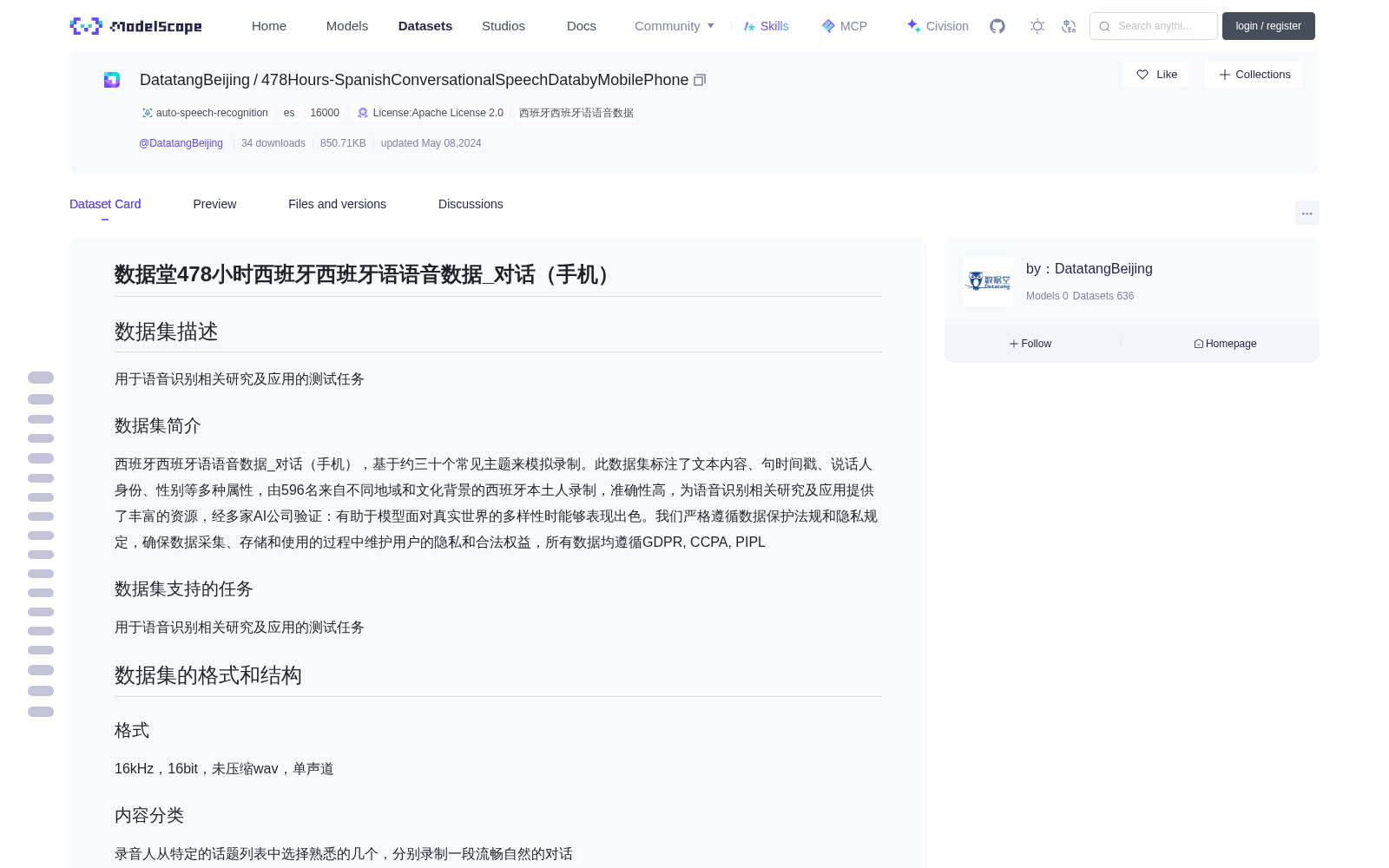Viewport: 1389px width, 868px height.
Task: Click the 34 downloads text
Action: coord(273,143)
